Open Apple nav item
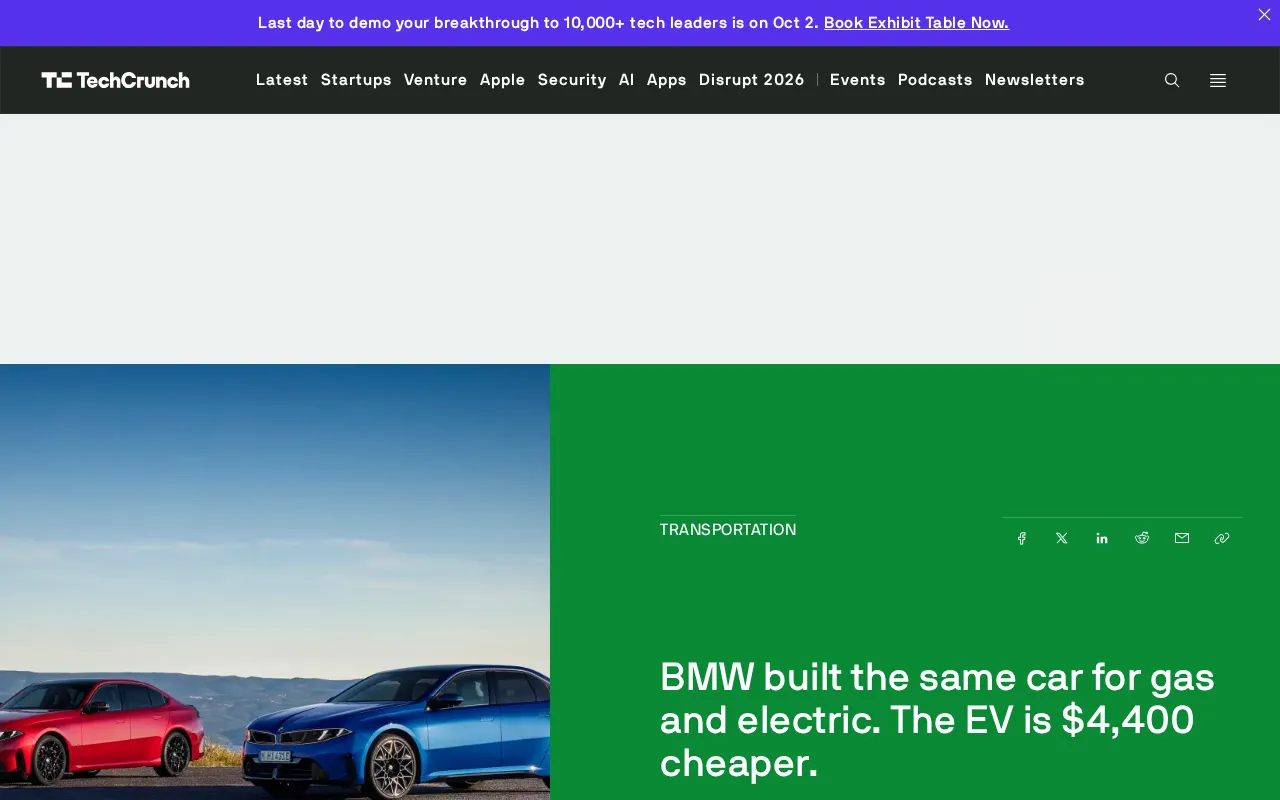Screen dimensions: 1280x800 (x=503, y=80)
